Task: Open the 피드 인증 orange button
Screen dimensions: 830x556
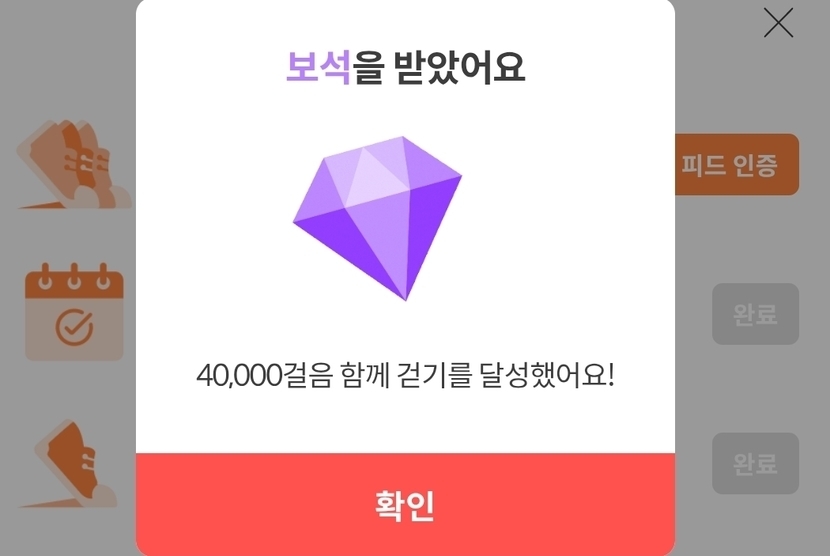Action: [x=737, y=164]
